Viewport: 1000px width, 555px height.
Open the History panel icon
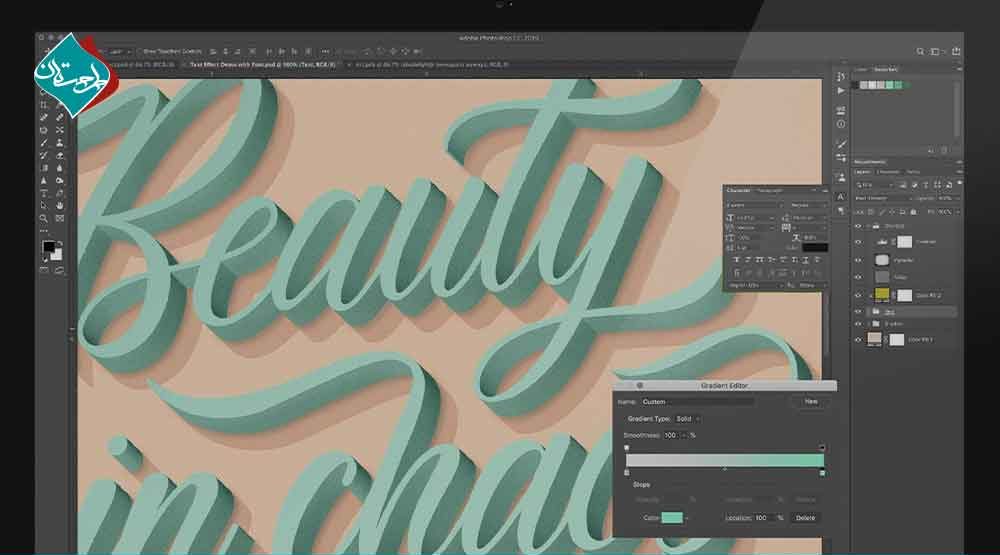tap(841, 77)
